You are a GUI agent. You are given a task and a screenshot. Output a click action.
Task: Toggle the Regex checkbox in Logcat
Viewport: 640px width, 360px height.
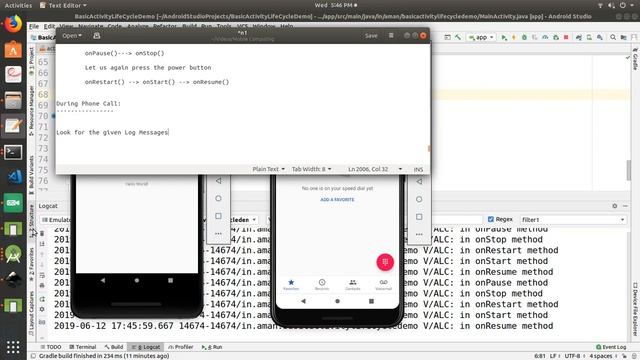(x=491, y=219)
